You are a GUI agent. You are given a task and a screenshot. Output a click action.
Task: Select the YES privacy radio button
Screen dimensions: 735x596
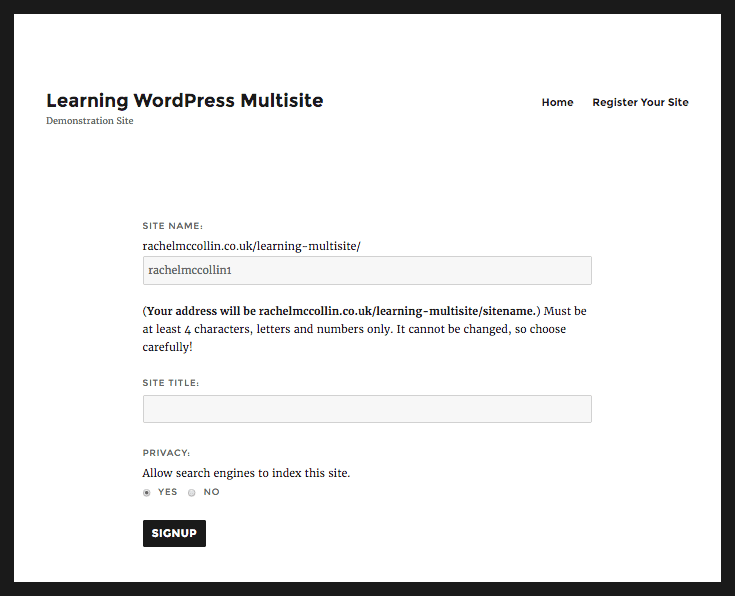pos(147,492)
